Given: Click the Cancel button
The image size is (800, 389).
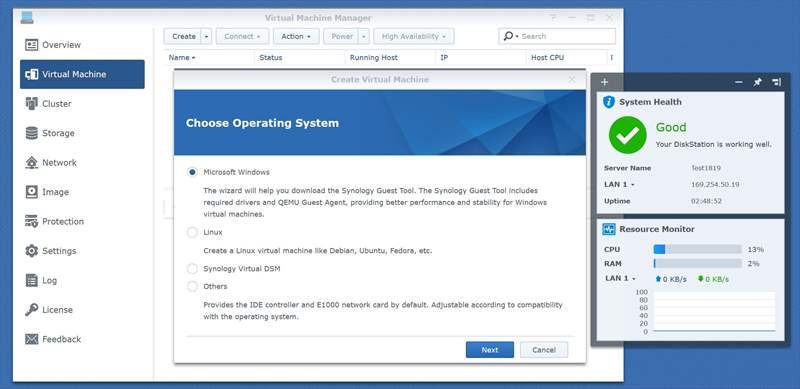Looking at the screenshot, I should coord(544,350).
